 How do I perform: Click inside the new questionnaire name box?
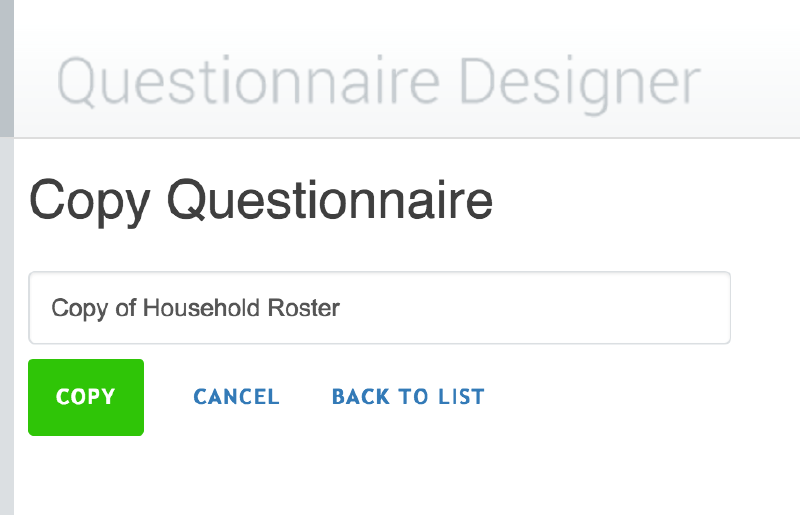(380, 308)
